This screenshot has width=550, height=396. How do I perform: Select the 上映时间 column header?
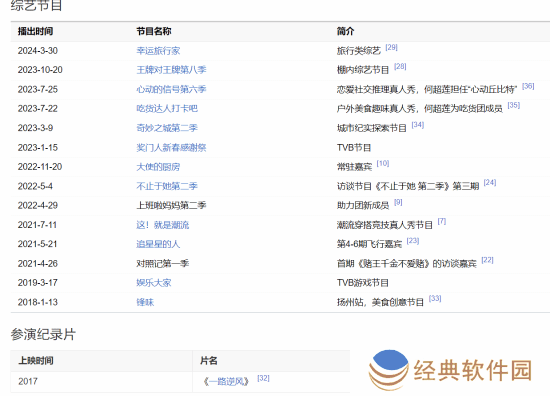[36, 361]
